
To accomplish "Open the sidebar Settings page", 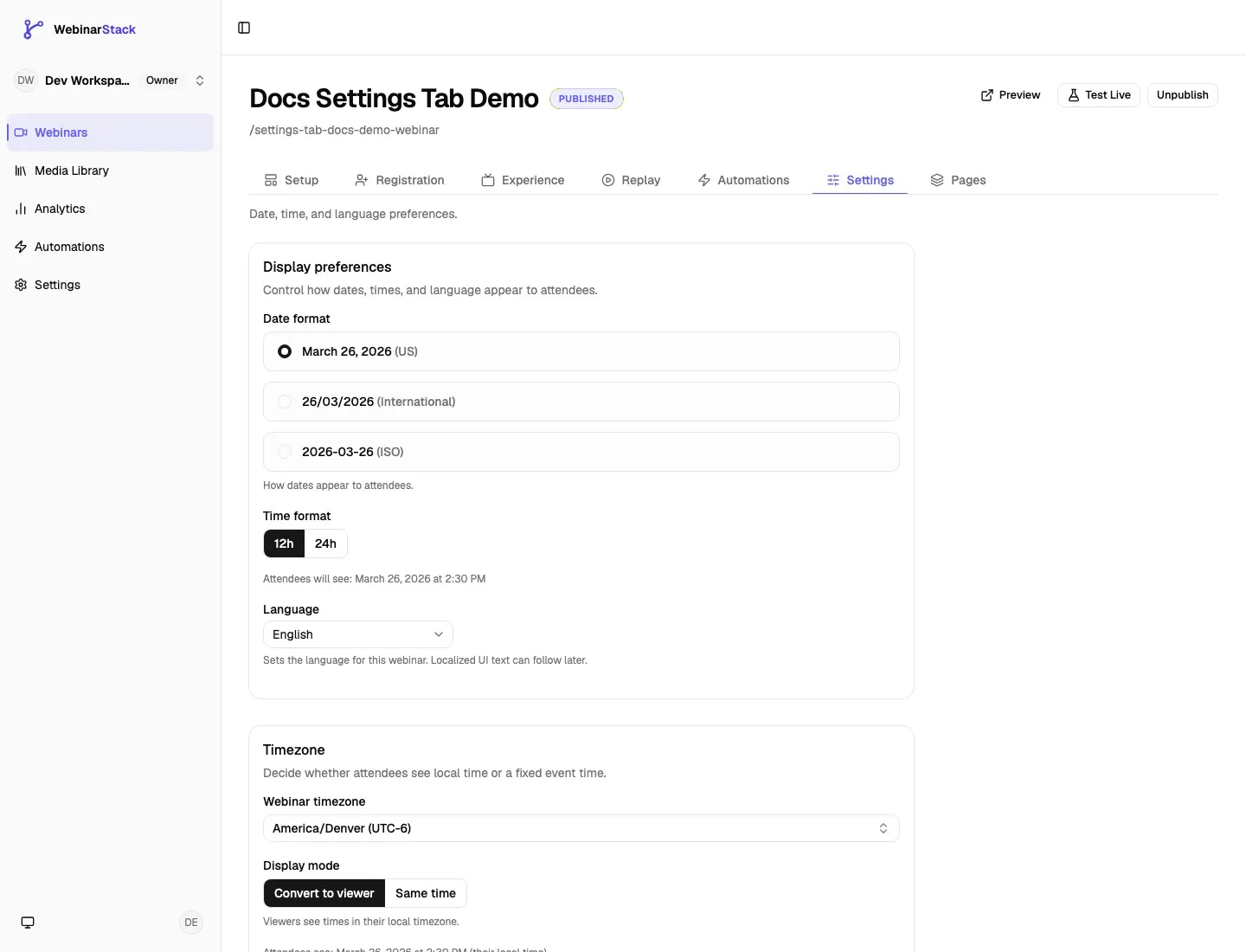I will pos(110,285).
